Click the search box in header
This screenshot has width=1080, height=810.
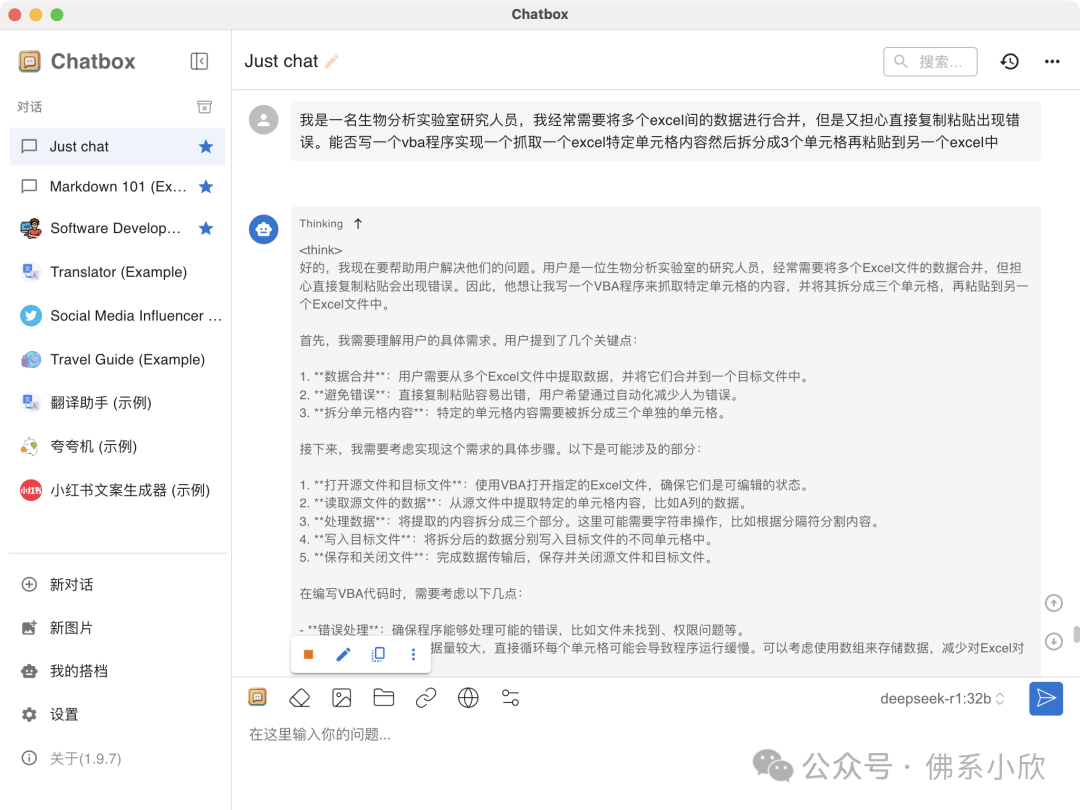tap(930, 61)
